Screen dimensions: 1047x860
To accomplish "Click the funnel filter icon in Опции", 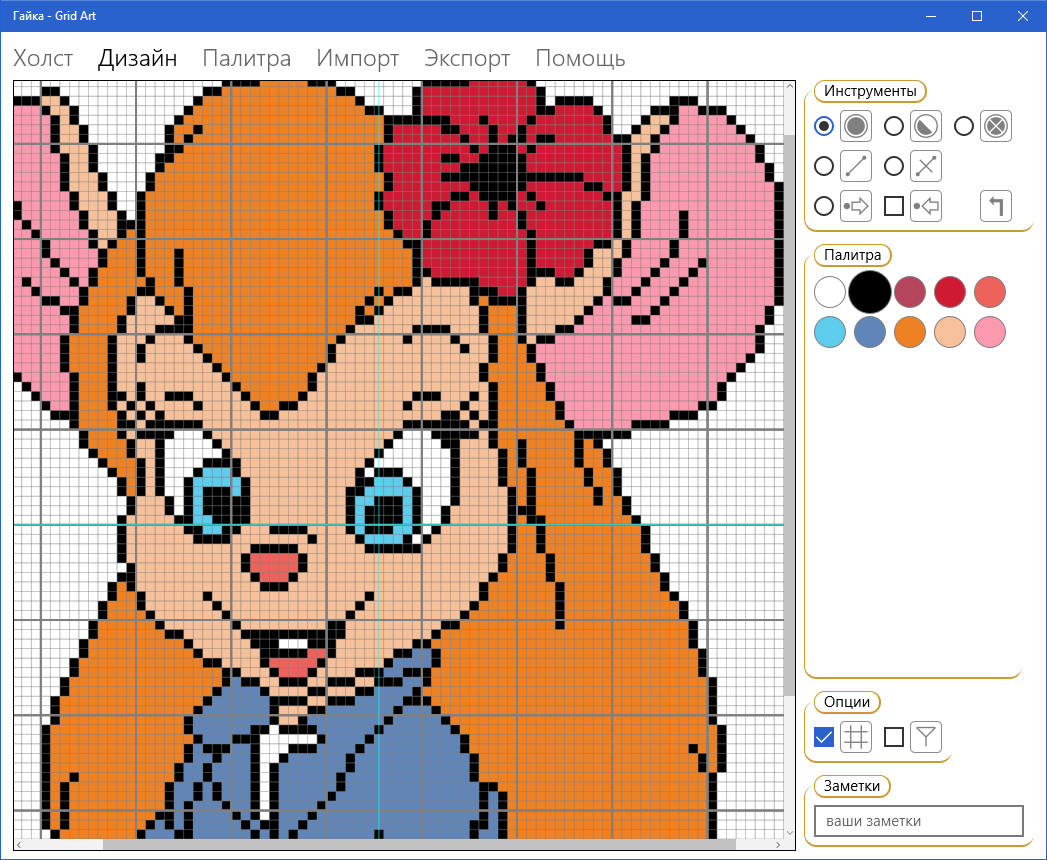I will 925,737.
